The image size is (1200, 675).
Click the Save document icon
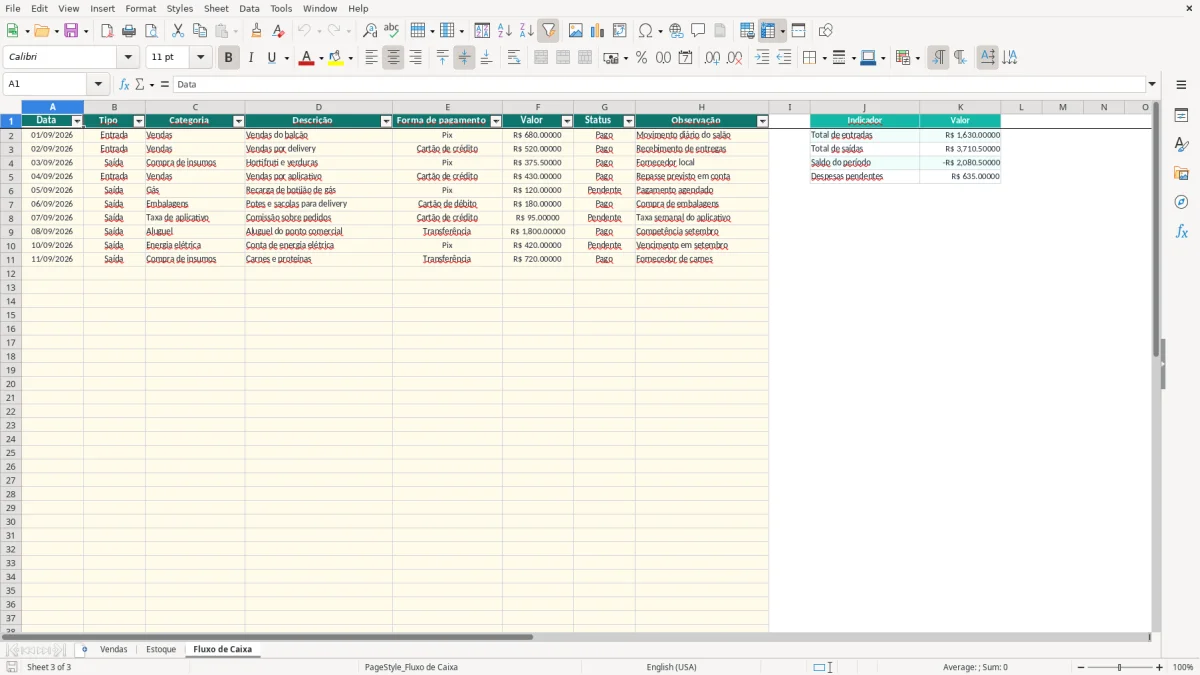click(x=71, y=31)
